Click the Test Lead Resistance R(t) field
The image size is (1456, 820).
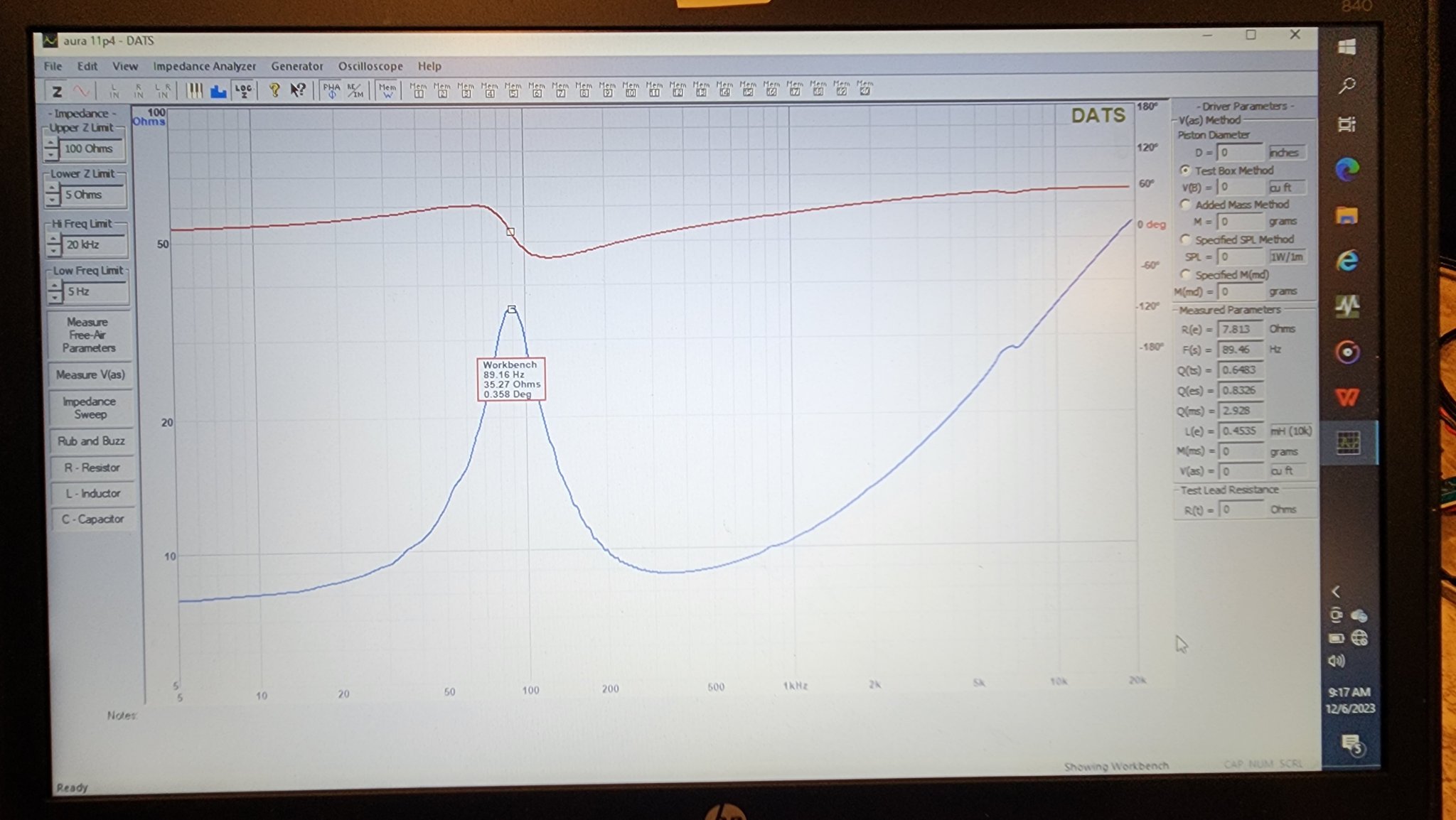pos(1241,509)
